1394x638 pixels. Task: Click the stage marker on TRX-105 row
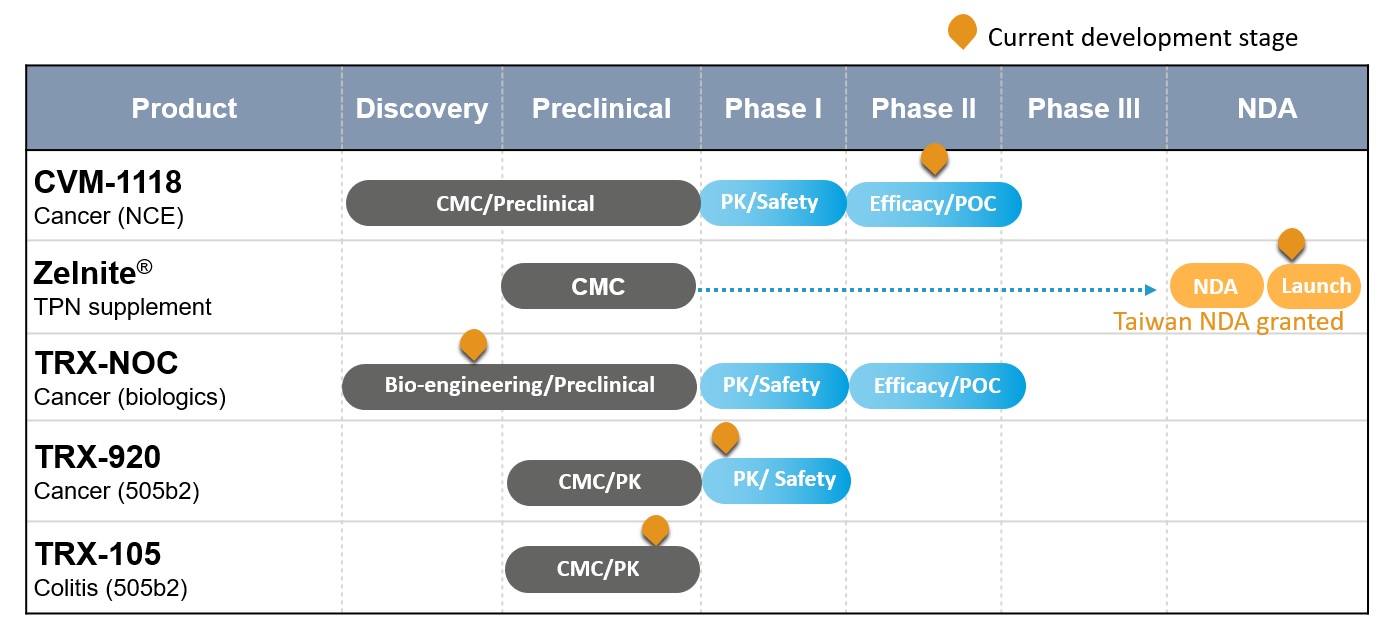[x=655, y=530]
